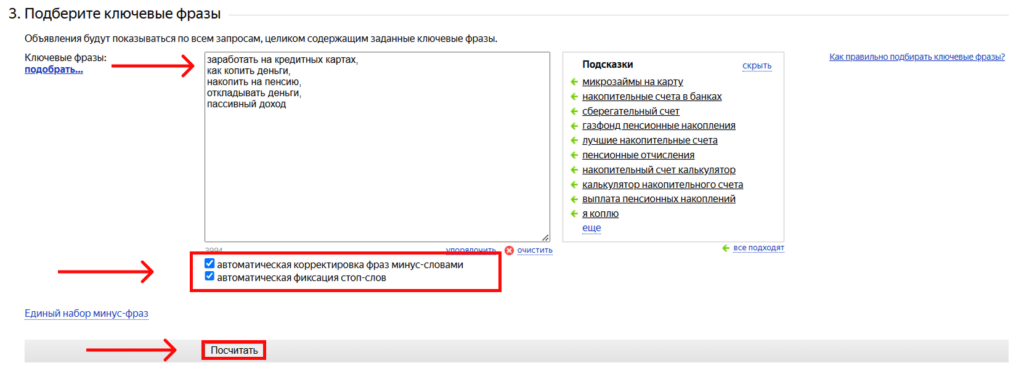Add suggestion arrow for я коплю

coord(574,214)
